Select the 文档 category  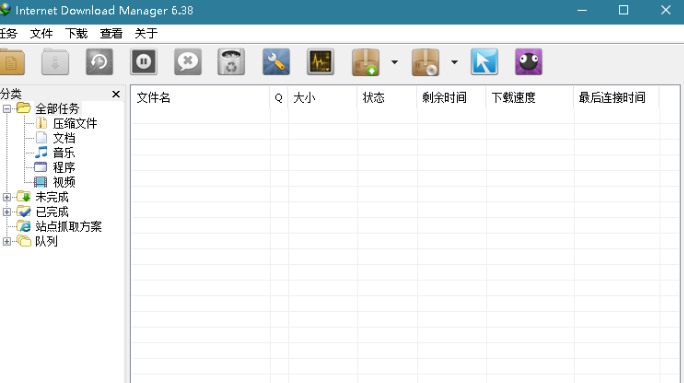[64, 138]
